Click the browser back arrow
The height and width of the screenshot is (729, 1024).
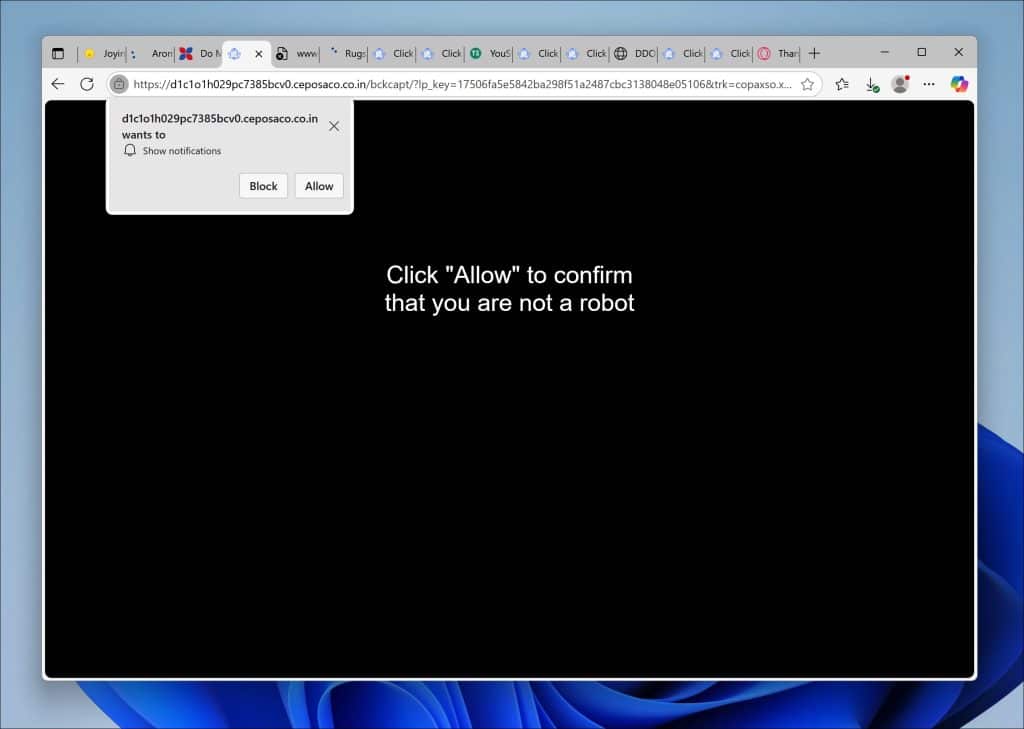[x=57, y=84]
